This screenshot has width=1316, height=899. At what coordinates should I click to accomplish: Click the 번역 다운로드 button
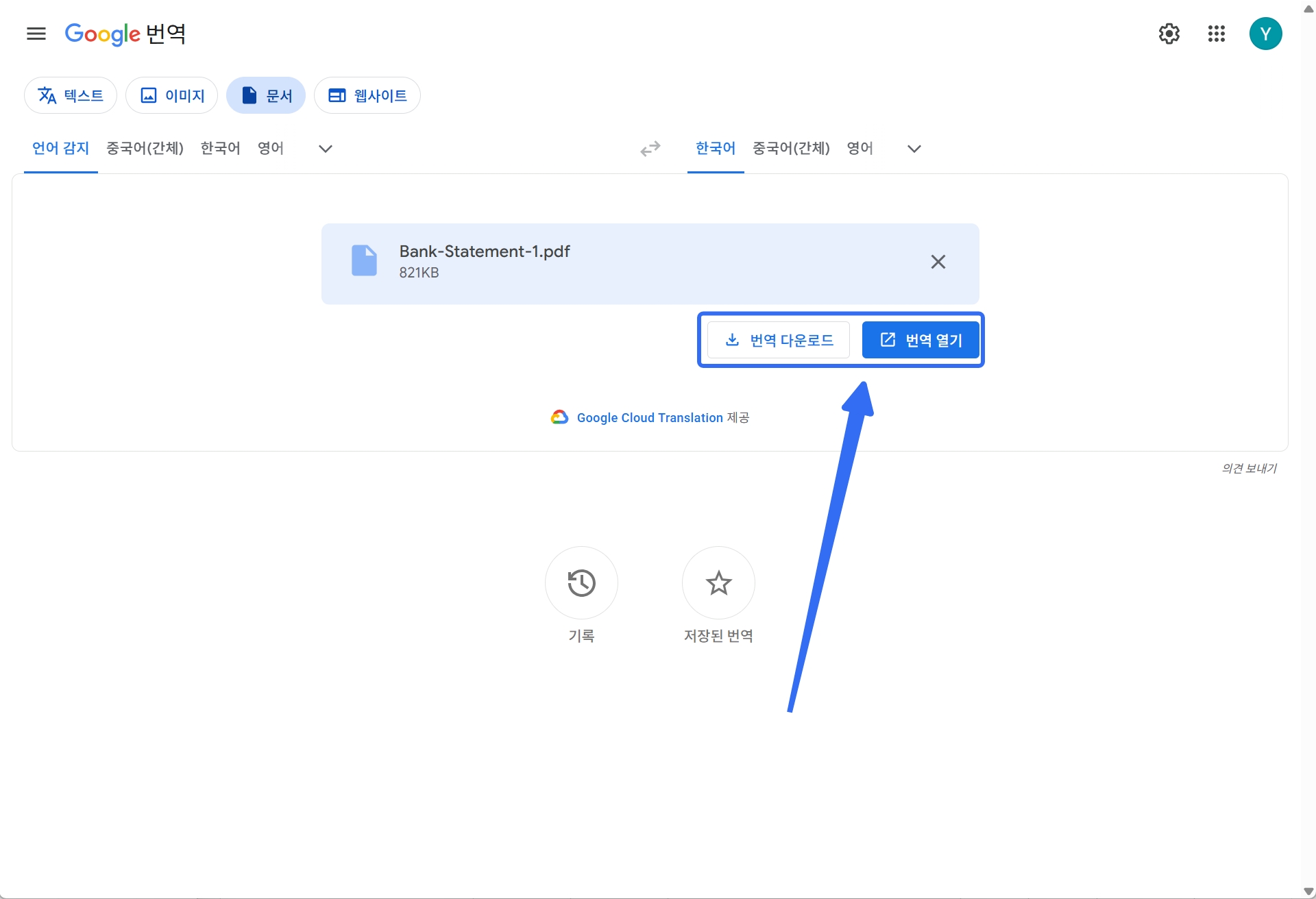[x=779, y=340]
